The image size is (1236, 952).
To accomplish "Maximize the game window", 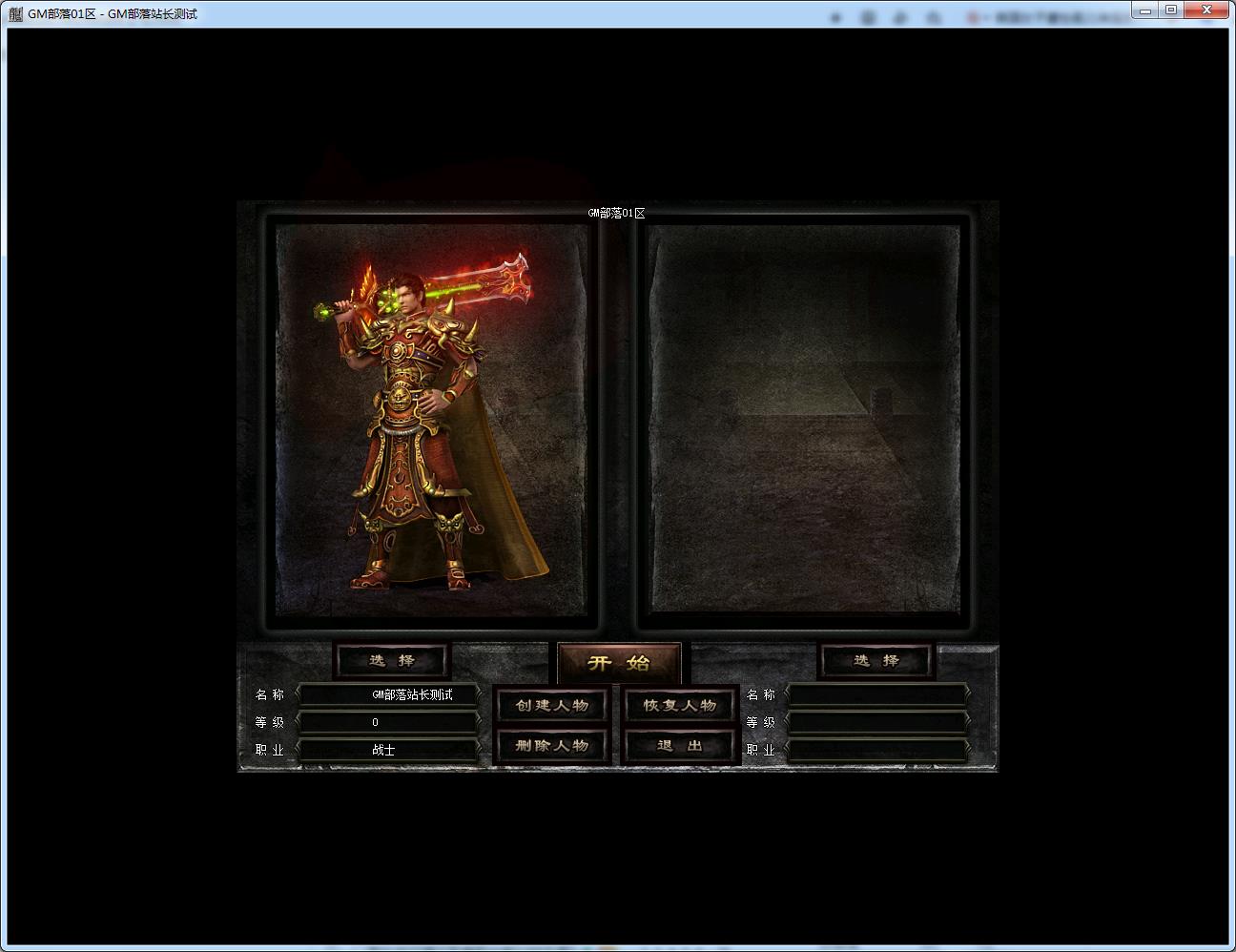I will point(1172,10).
